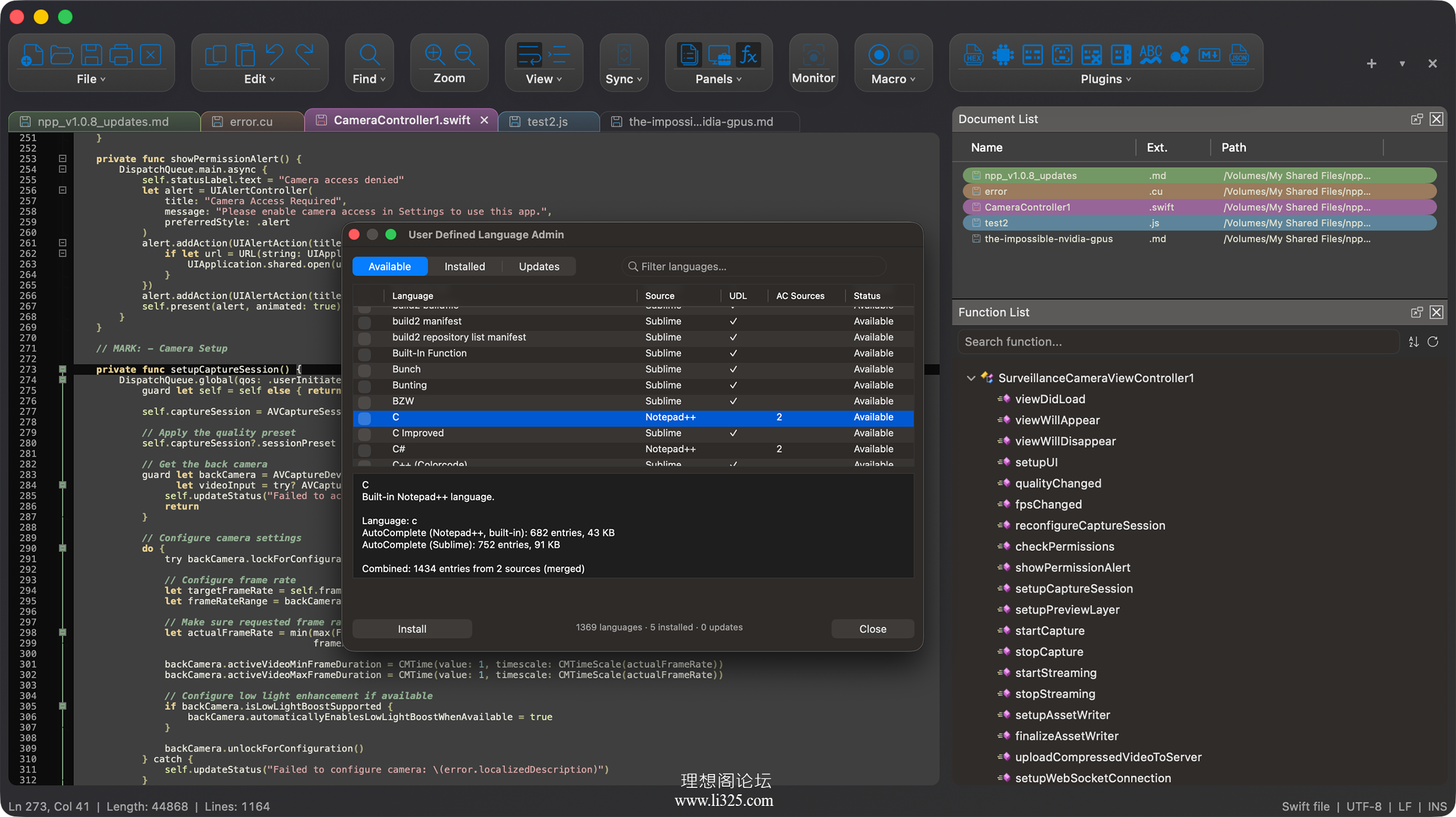Switch to the test2.js document tab
The height and width of the screenshot is (817, 1456).
pyautogui.click(x=548, y=122)
